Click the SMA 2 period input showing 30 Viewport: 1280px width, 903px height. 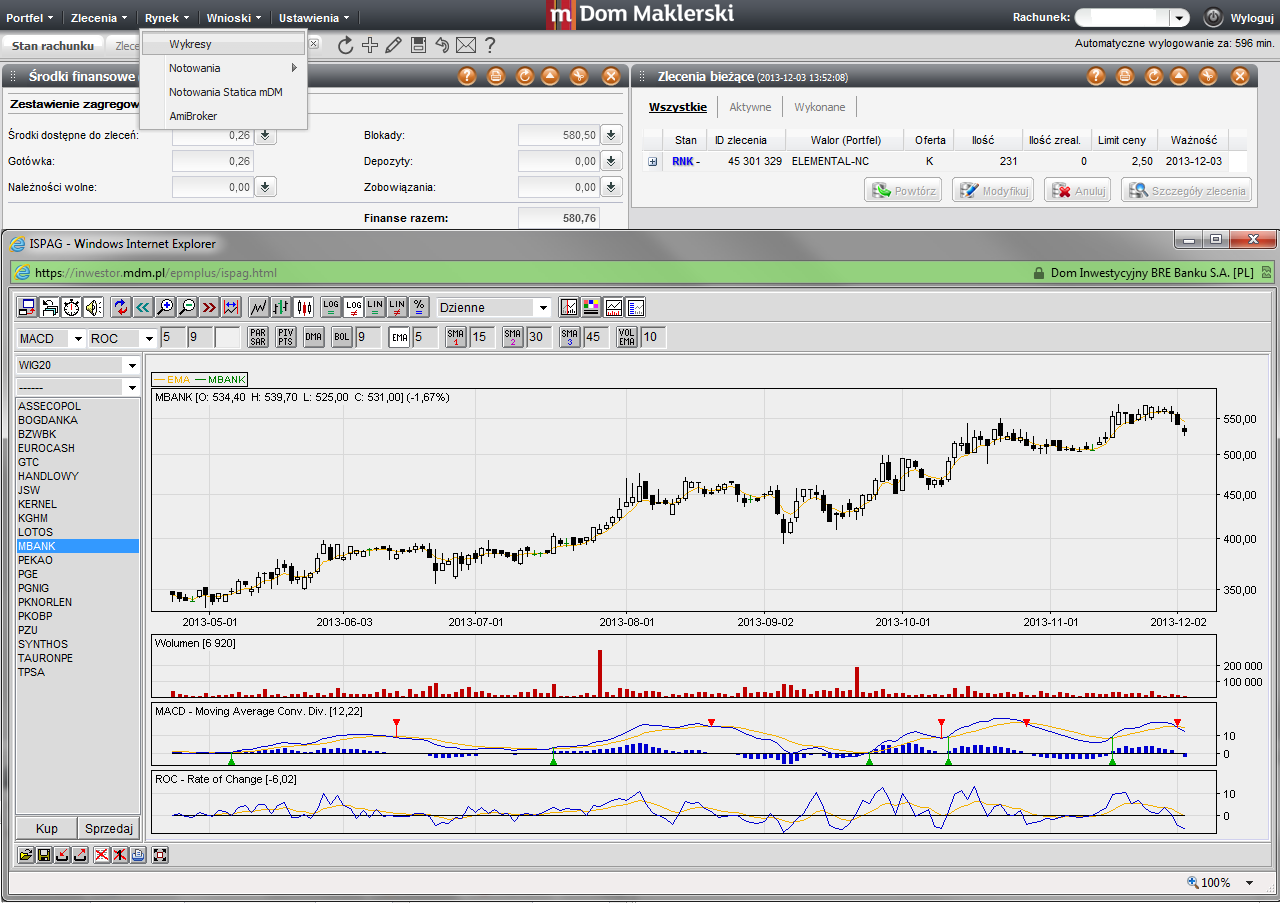[x=539, y=337]
